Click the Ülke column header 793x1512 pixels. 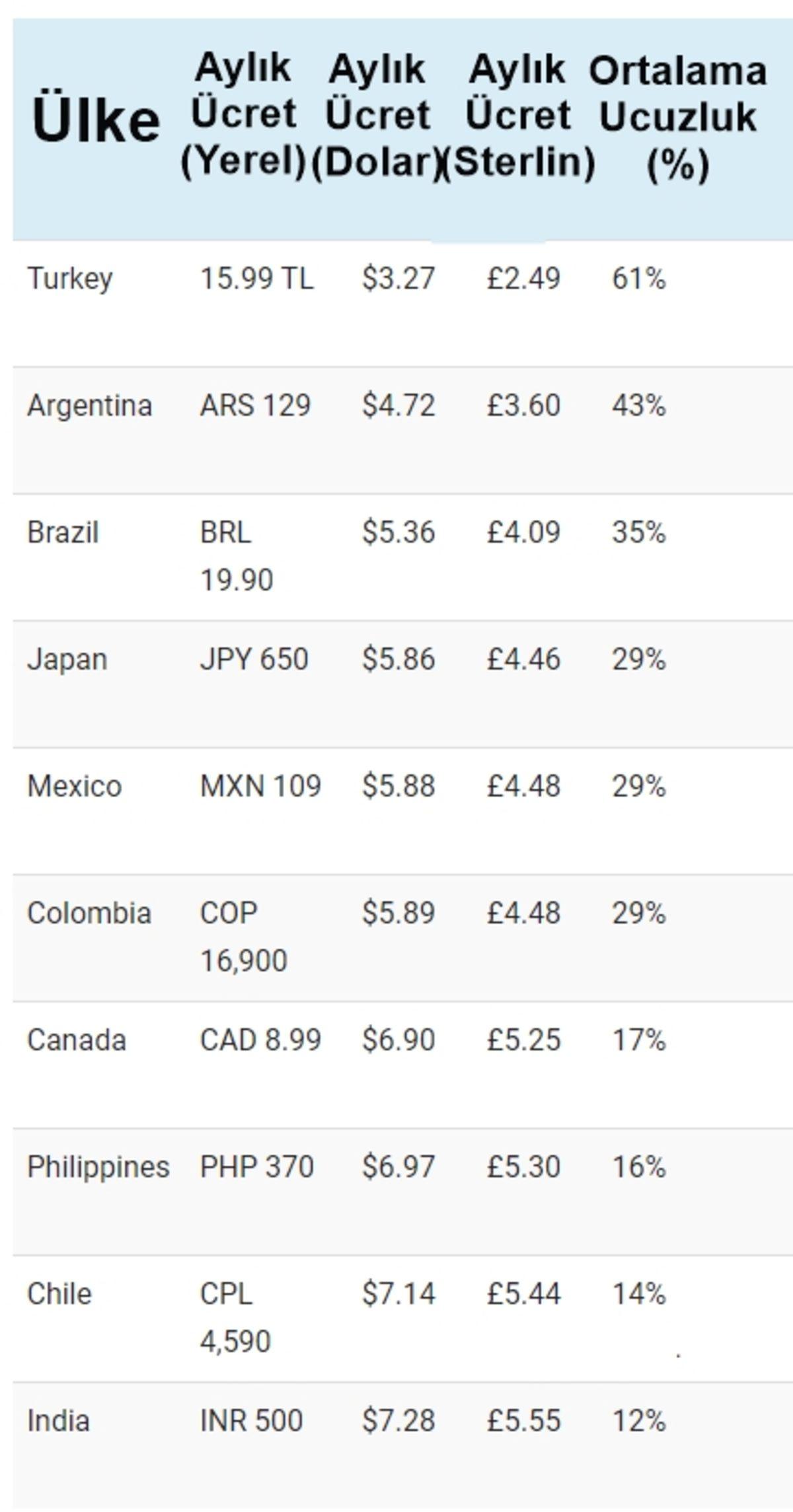click(x=96, y=121)
